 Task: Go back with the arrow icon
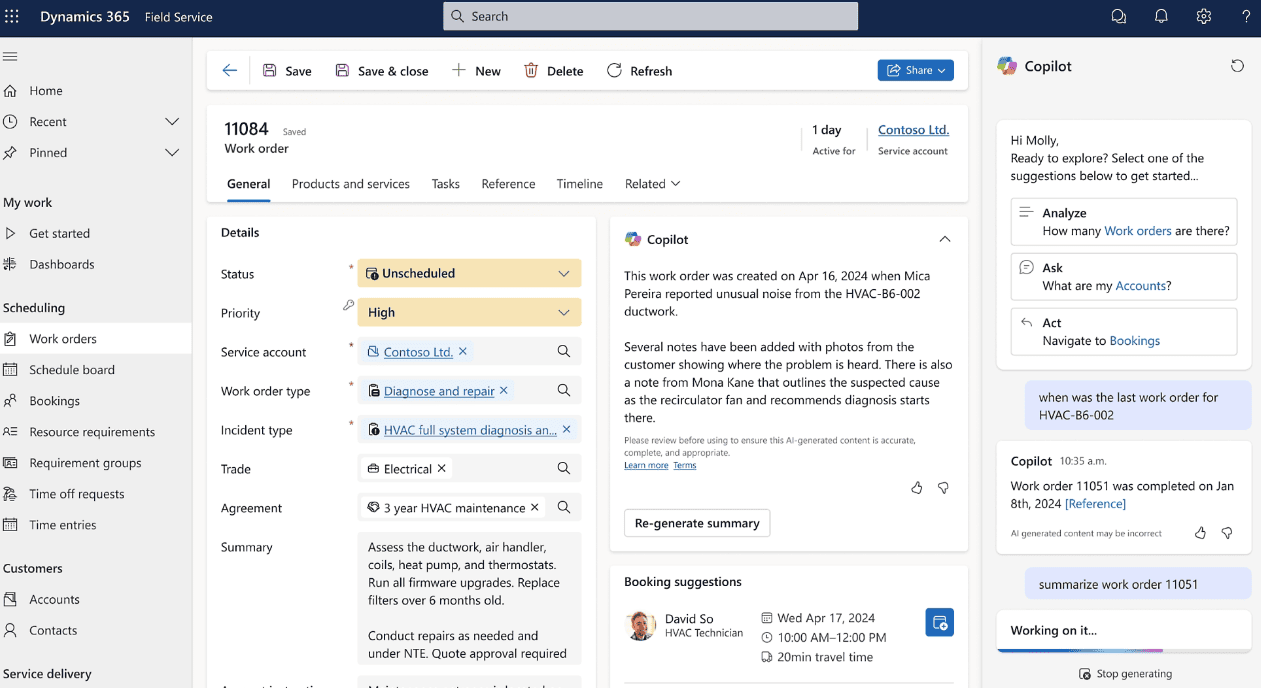230,70
